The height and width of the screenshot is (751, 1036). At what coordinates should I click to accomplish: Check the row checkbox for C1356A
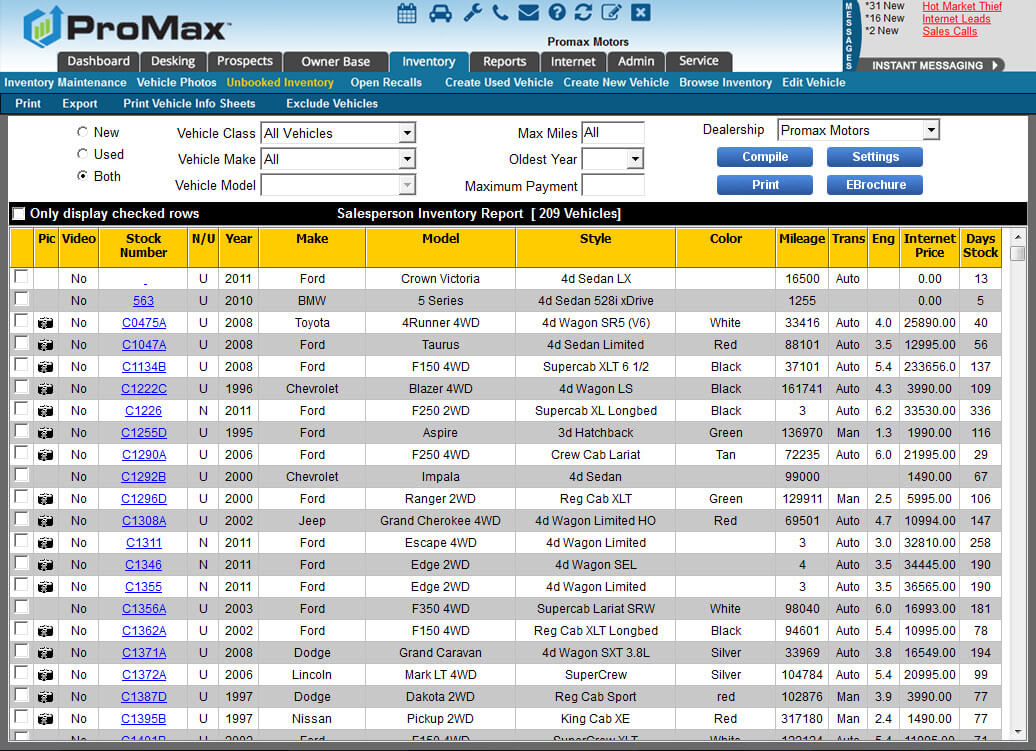pyautogui.click(x=21, y=606)
